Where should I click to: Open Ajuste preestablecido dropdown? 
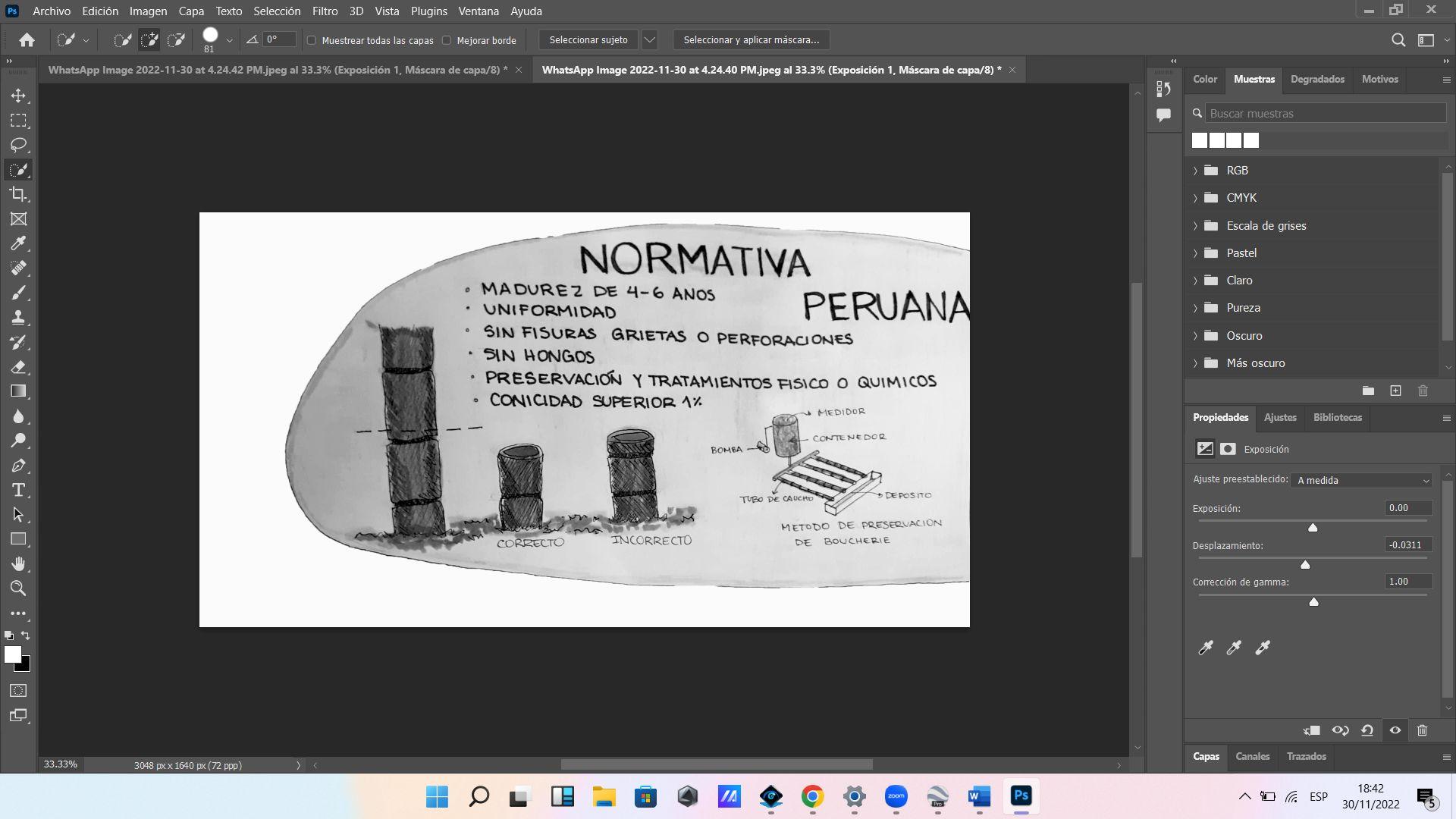pyautogui.click(x=1361, y=480)
